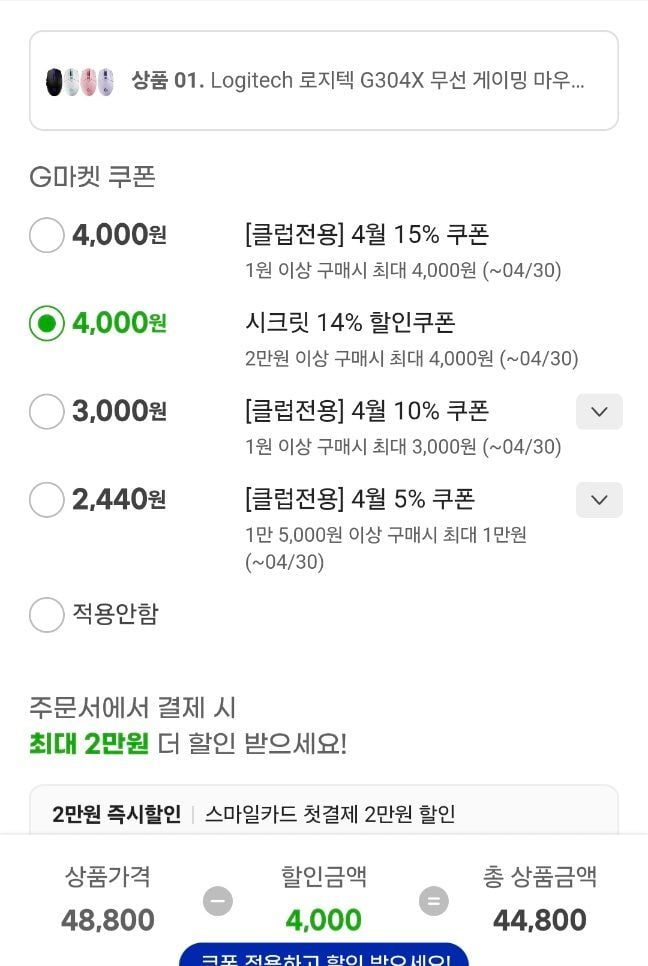This screenshot has width=648, height=966.
Task: Click the green 할인금액 4,000 amount
Action: pyautogui.click(x=324, y=920)
